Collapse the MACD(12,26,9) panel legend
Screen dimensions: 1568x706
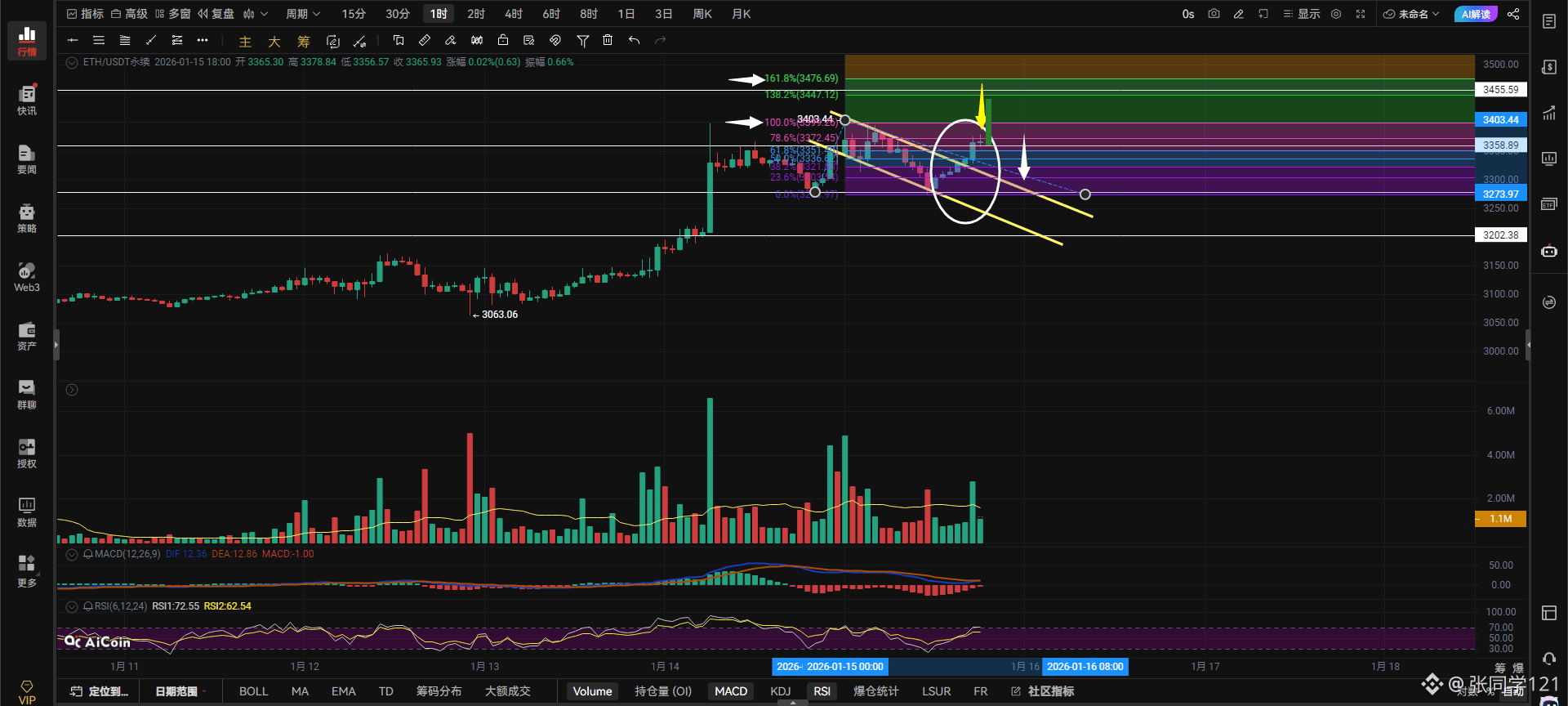(x=72, y=554)
